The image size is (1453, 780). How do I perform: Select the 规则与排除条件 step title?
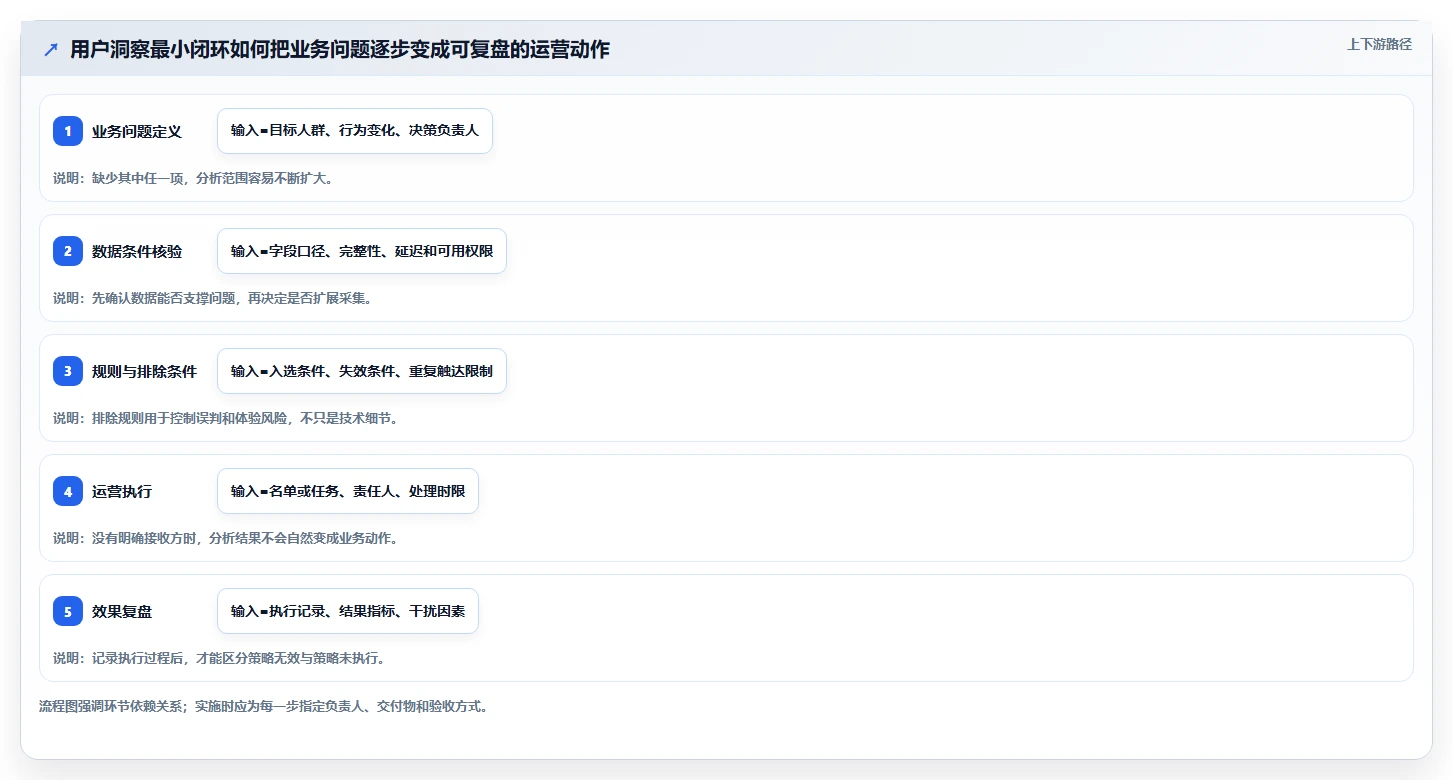click(x=144, y=371)
